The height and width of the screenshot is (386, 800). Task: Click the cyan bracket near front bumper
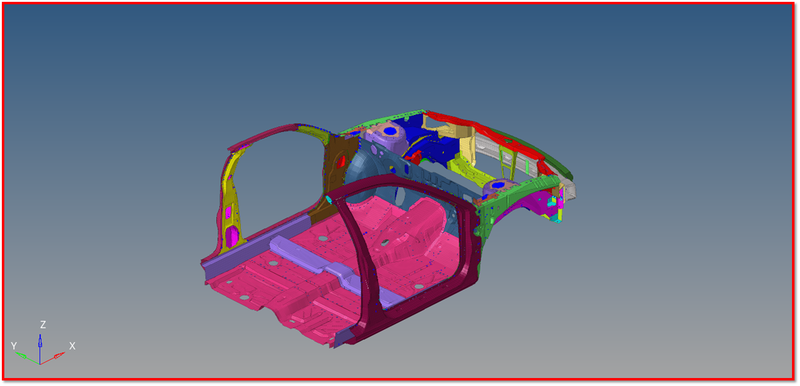[x=556, y=209]
